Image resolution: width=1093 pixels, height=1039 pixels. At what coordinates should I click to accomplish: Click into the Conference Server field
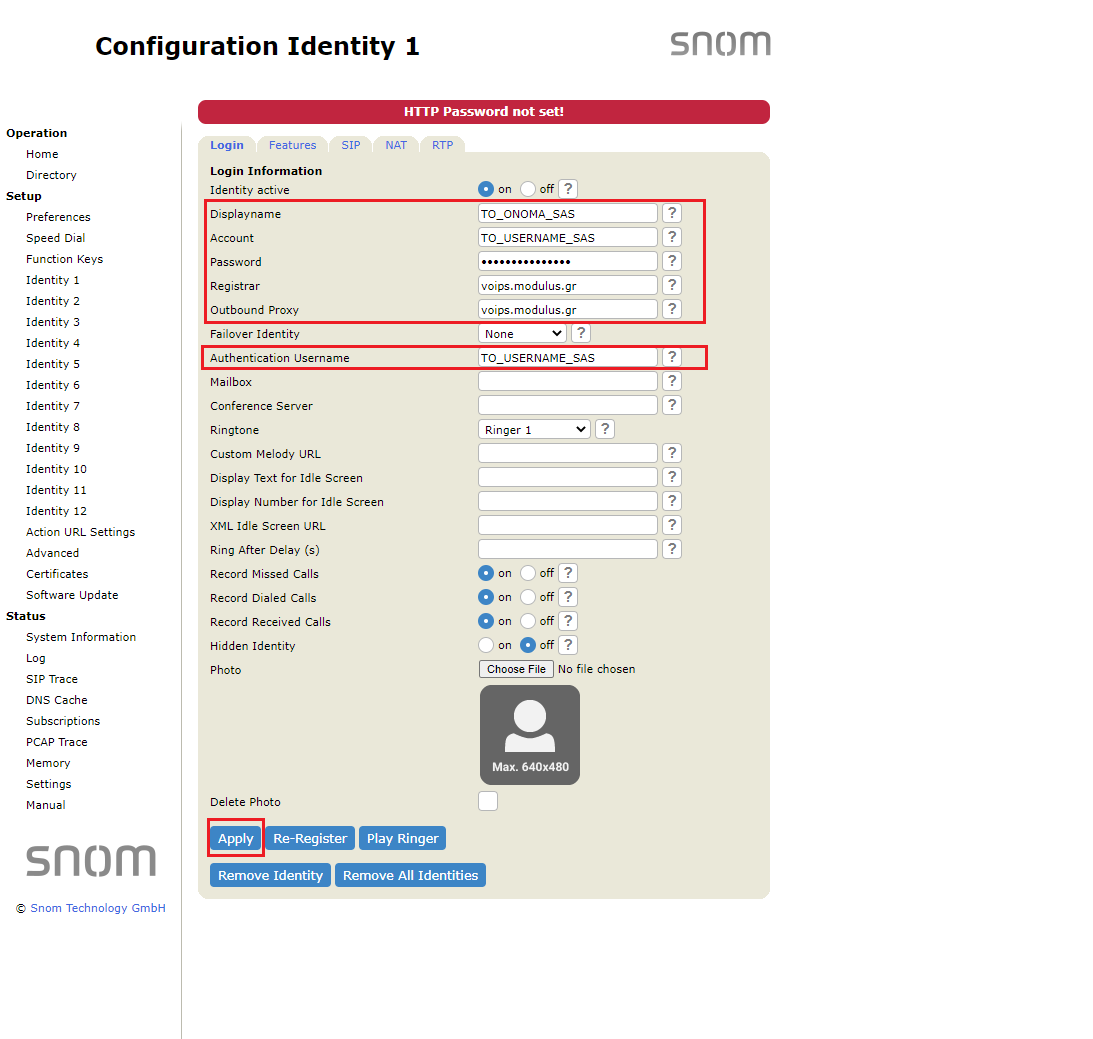pyautogui.click(x=567, y=405)
